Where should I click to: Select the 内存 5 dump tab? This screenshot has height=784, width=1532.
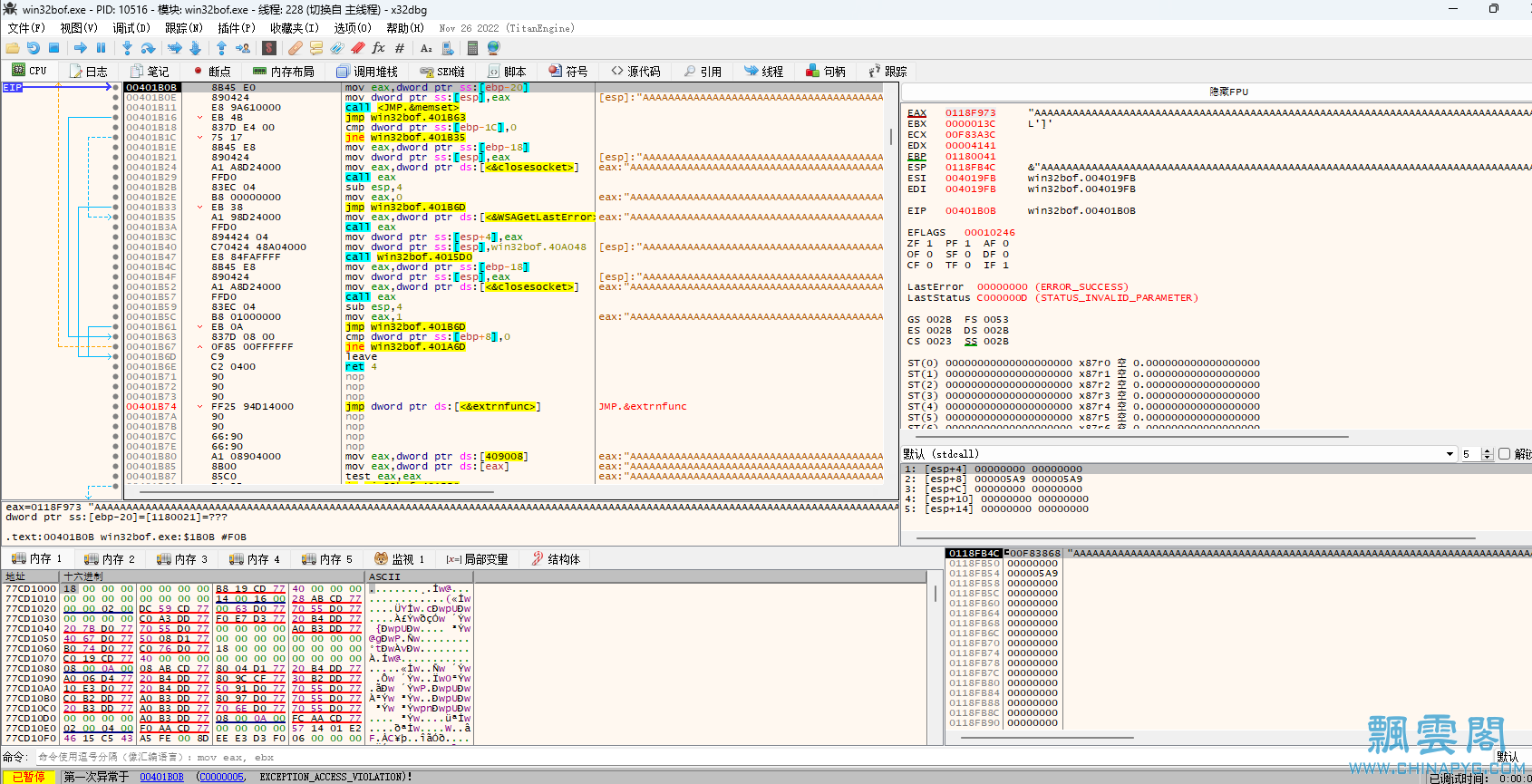(x=327, y=559)
